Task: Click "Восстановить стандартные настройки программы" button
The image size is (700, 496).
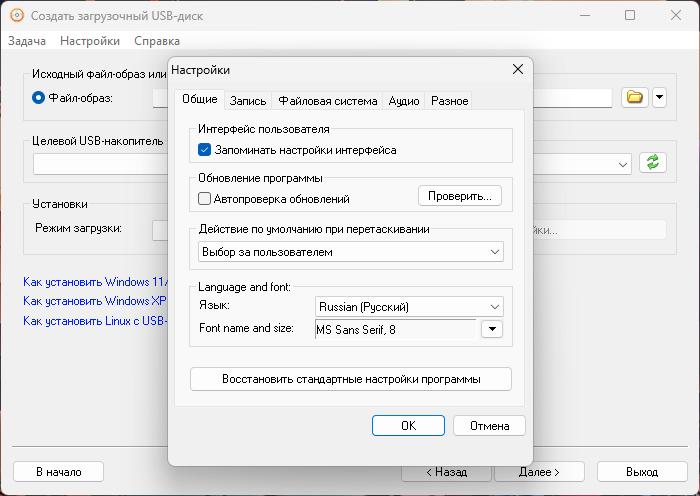Action: 351,379
